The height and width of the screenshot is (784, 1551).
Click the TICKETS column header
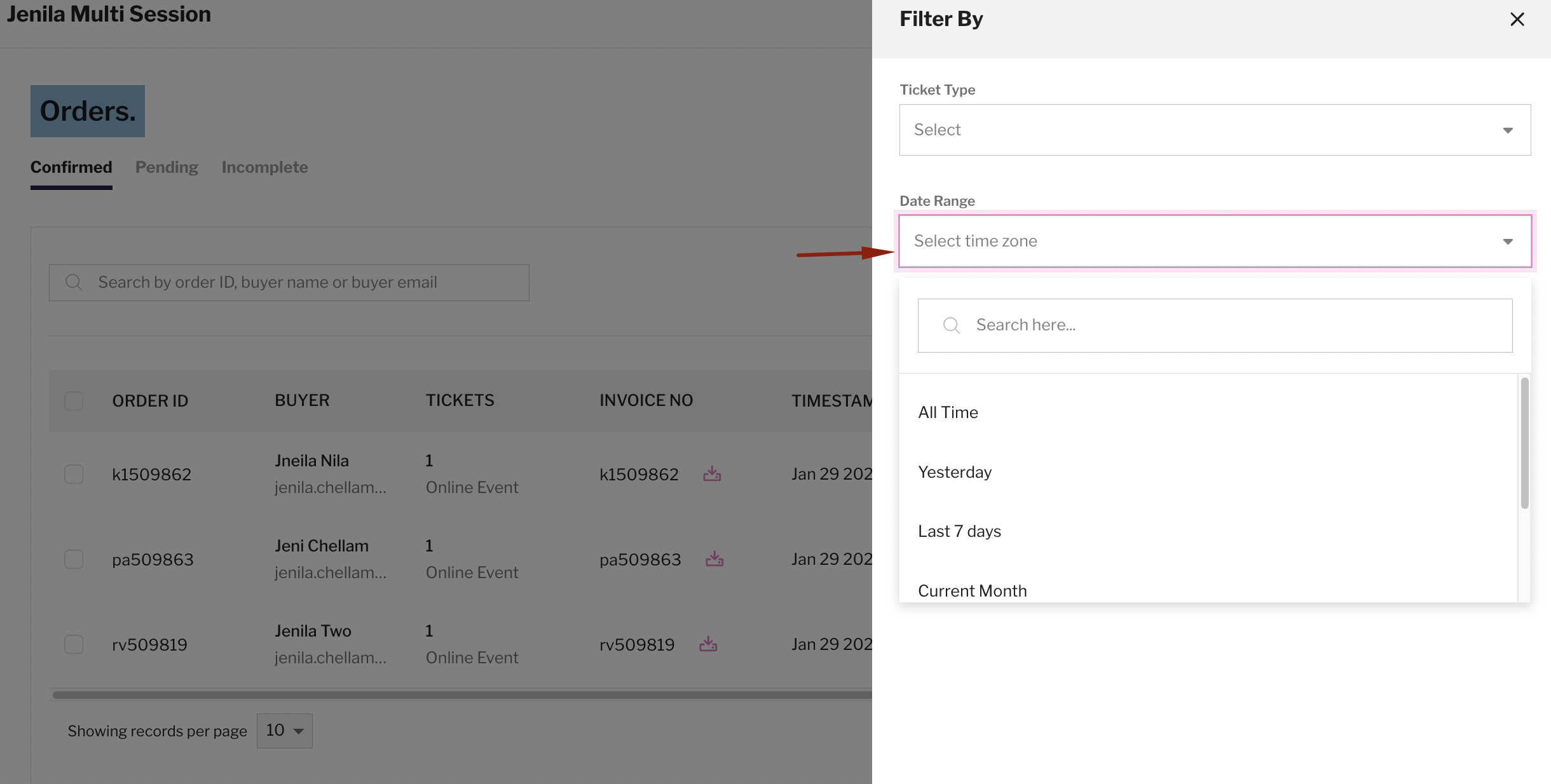460,400
